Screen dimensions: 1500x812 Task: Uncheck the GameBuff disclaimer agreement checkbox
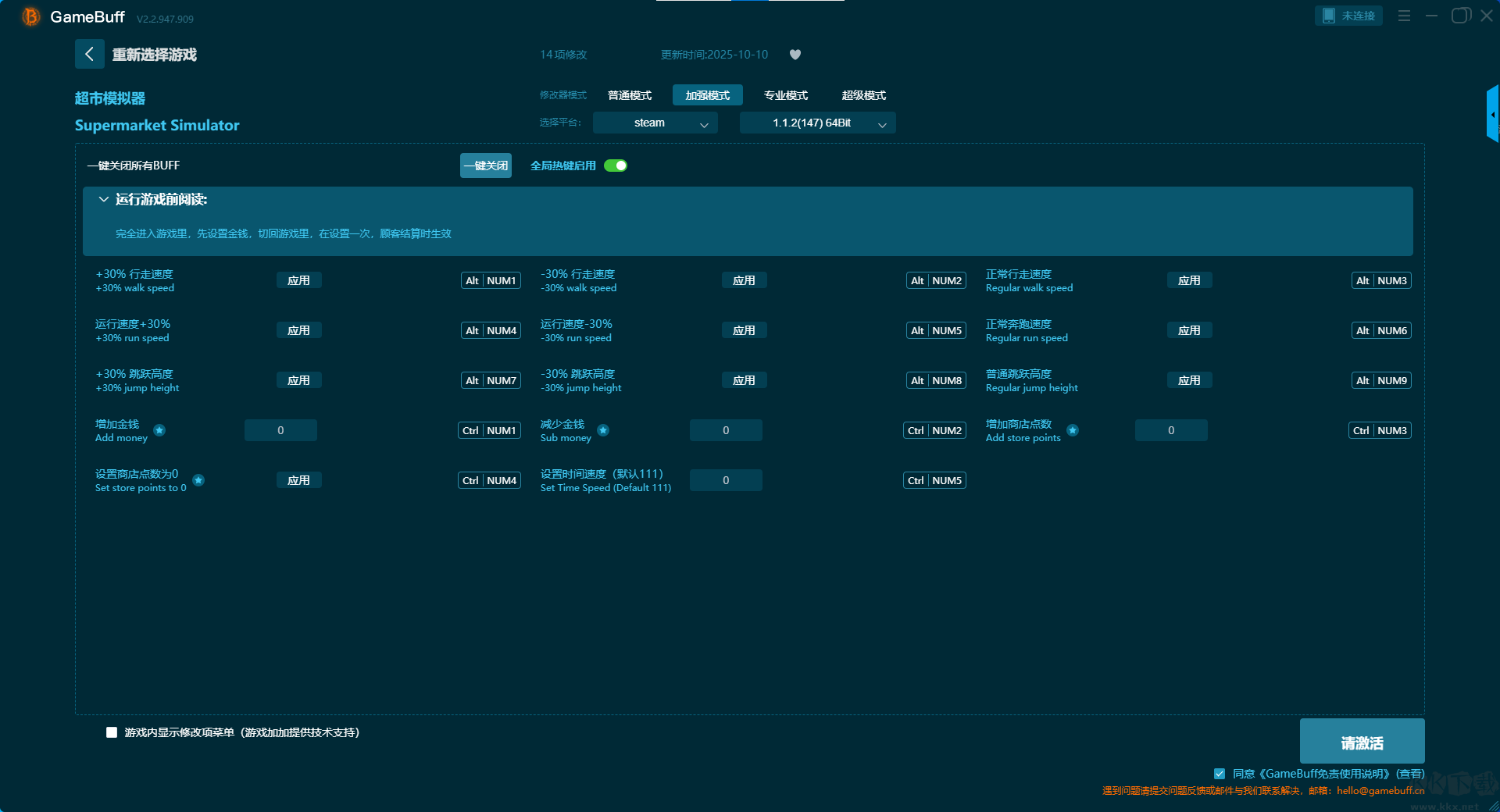tap(1219, 774)
